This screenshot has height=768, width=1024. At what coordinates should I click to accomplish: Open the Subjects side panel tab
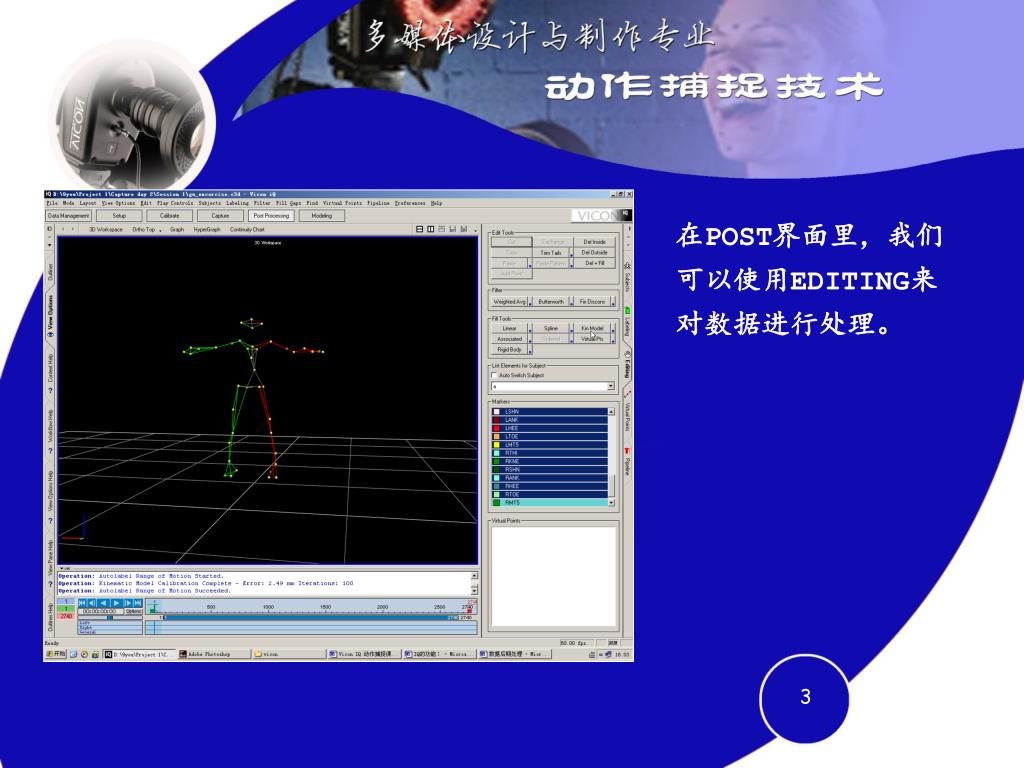tap(628, 278)
